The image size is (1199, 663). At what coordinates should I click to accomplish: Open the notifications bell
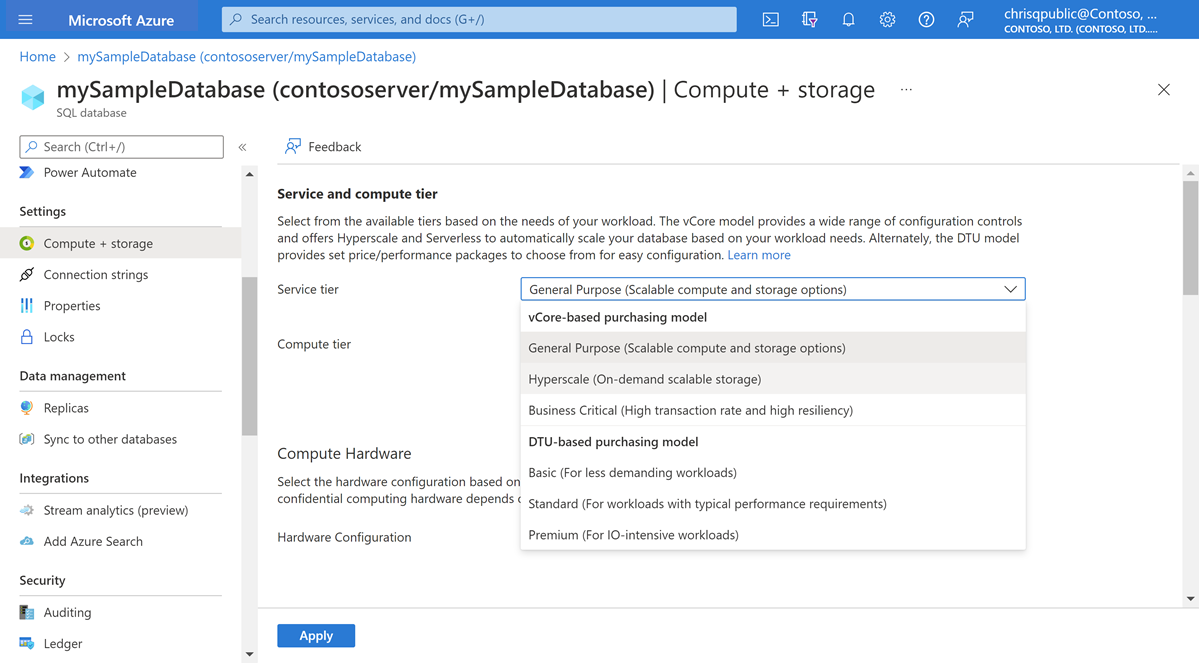(x=848, y=20)
